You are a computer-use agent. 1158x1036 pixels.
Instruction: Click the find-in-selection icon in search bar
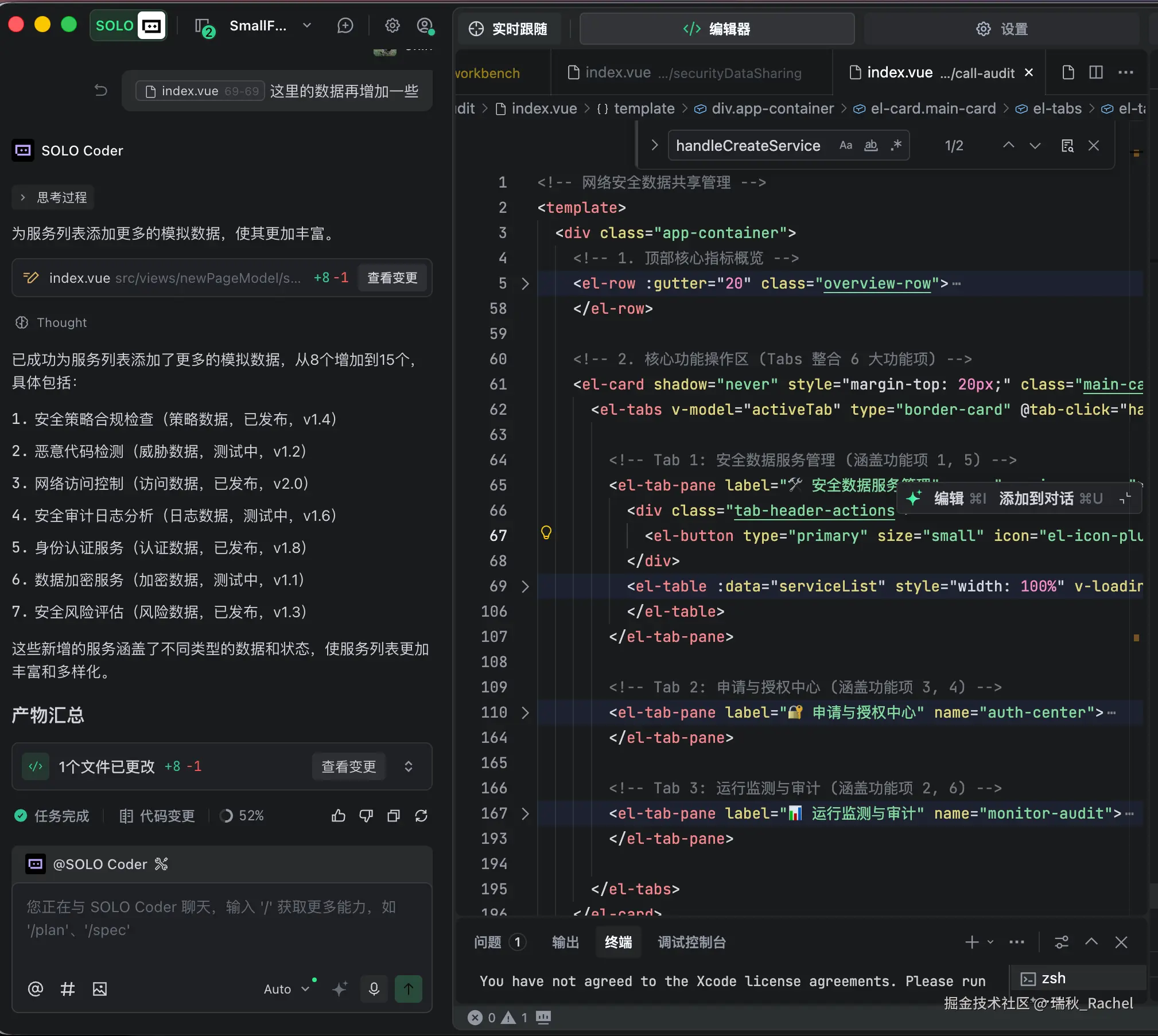coord(1067,146)
